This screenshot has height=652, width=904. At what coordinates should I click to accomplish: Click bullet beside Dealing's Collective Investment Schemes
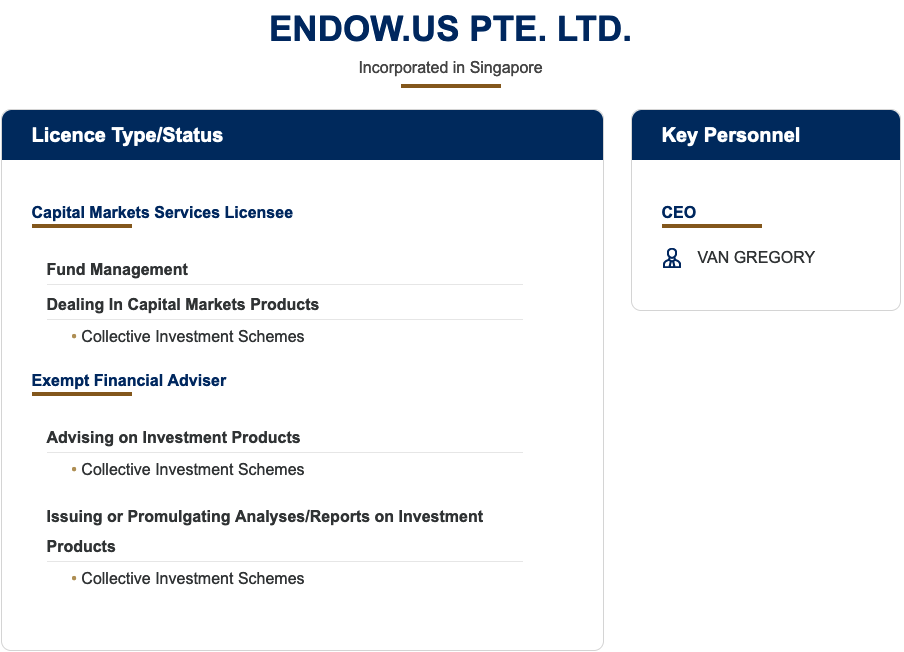[74, 336]
